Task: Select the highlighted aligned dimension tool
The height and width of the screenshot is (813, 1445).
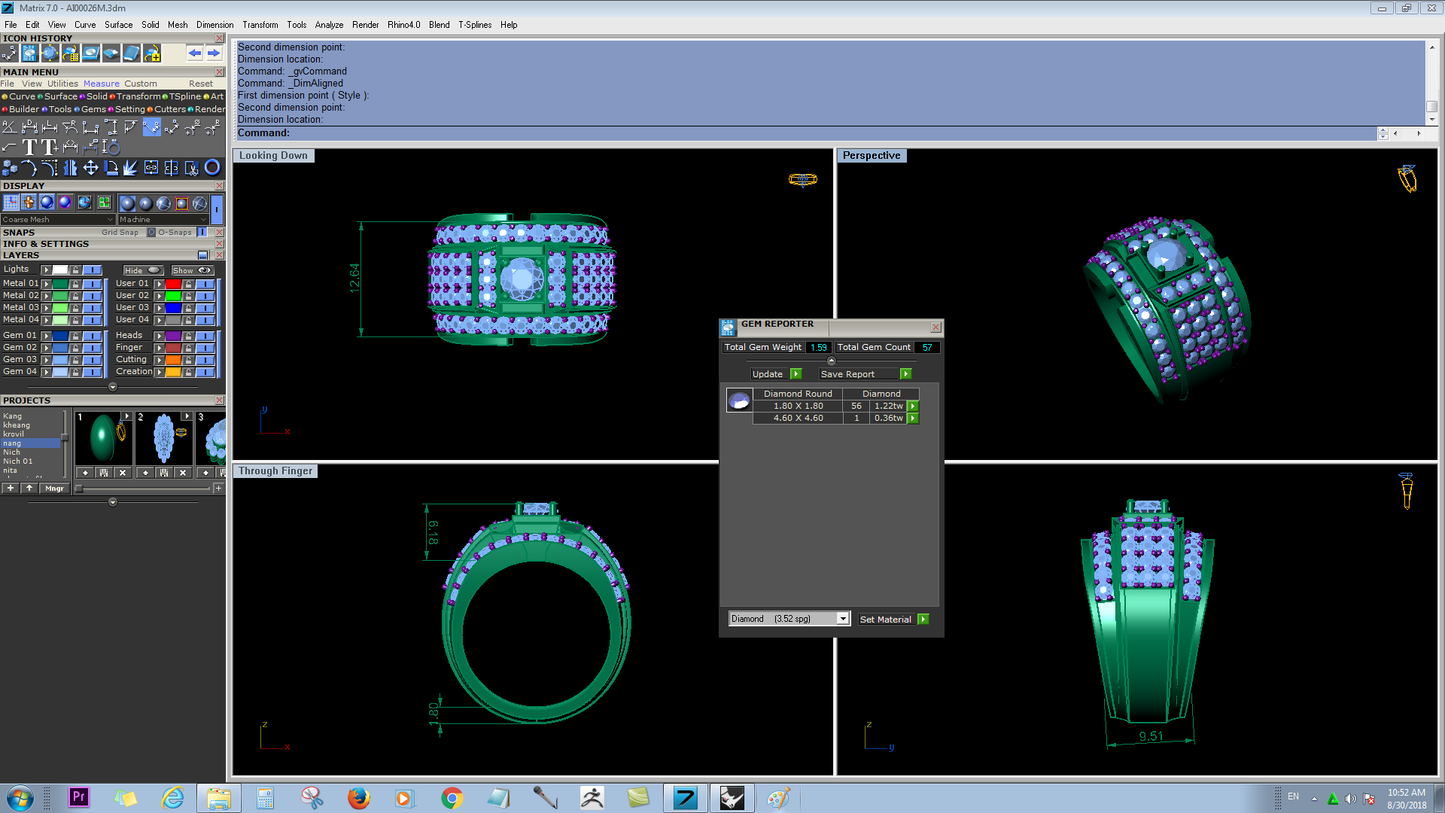Action: (151, 127)
